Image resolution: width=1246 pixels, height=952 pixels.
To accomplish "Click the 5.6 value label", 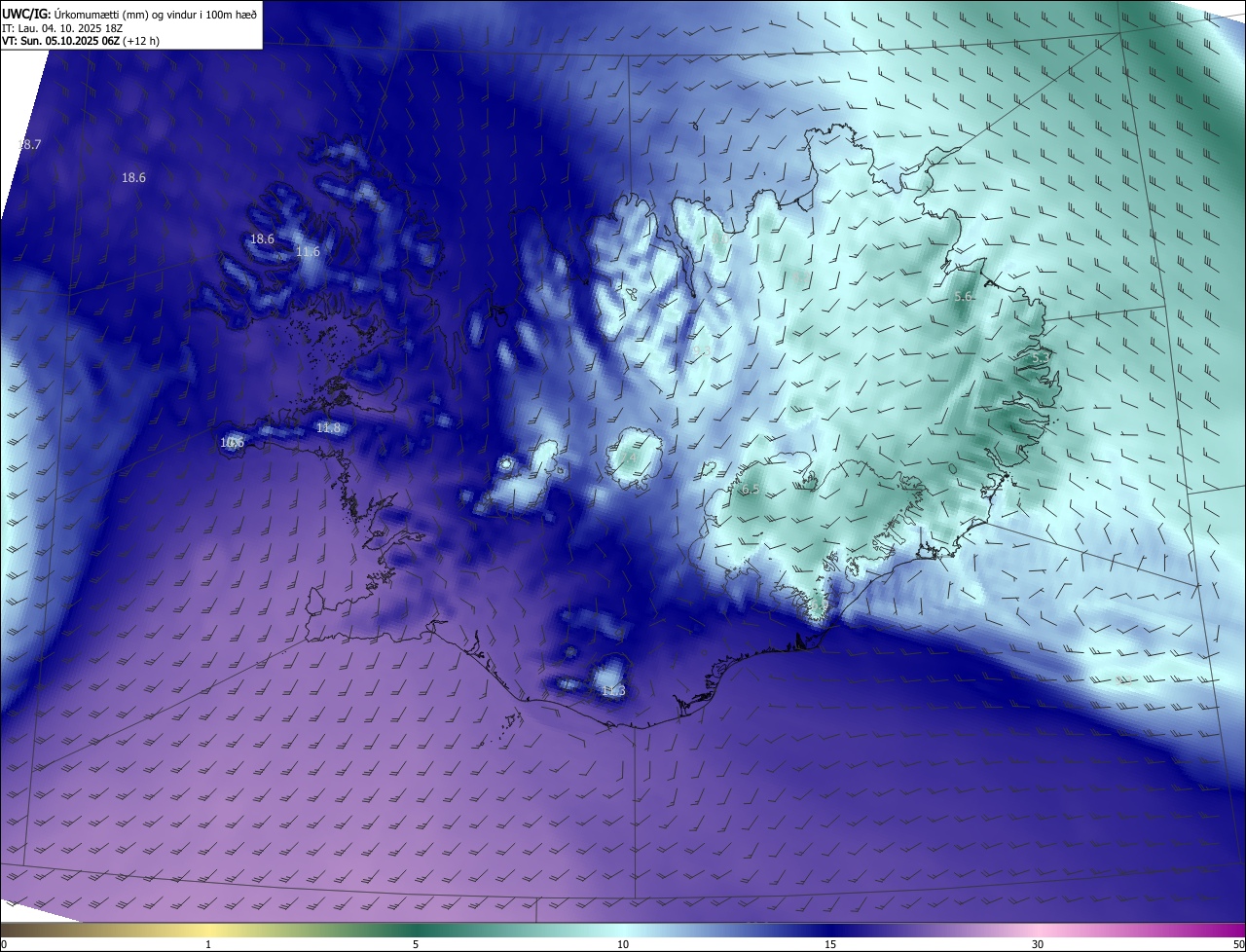I will pyautogui.click(x=963, y=297).
